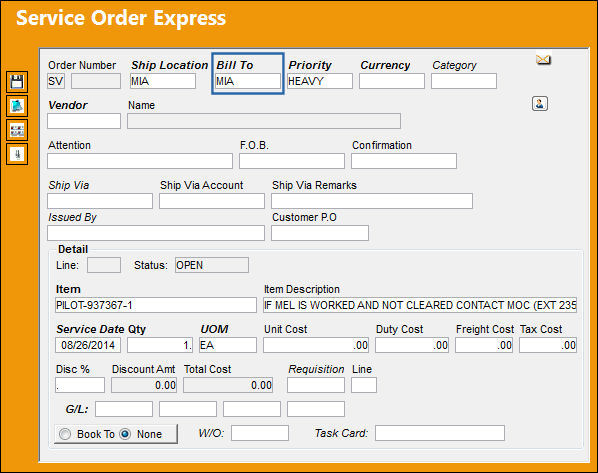
Task: Click the Order Number SV prefix box
Action: point(56,81)
